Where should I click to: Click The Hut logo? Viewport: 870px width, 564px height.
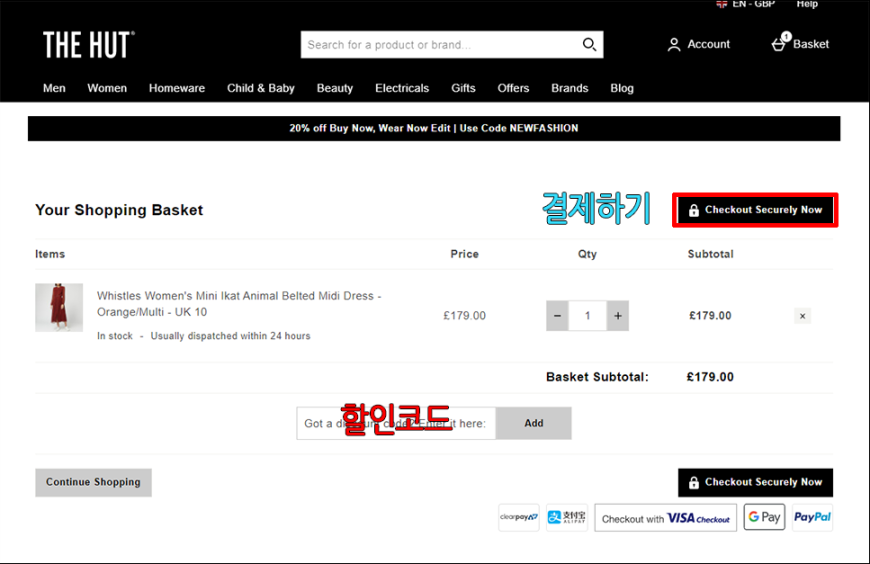click(89, 44)
